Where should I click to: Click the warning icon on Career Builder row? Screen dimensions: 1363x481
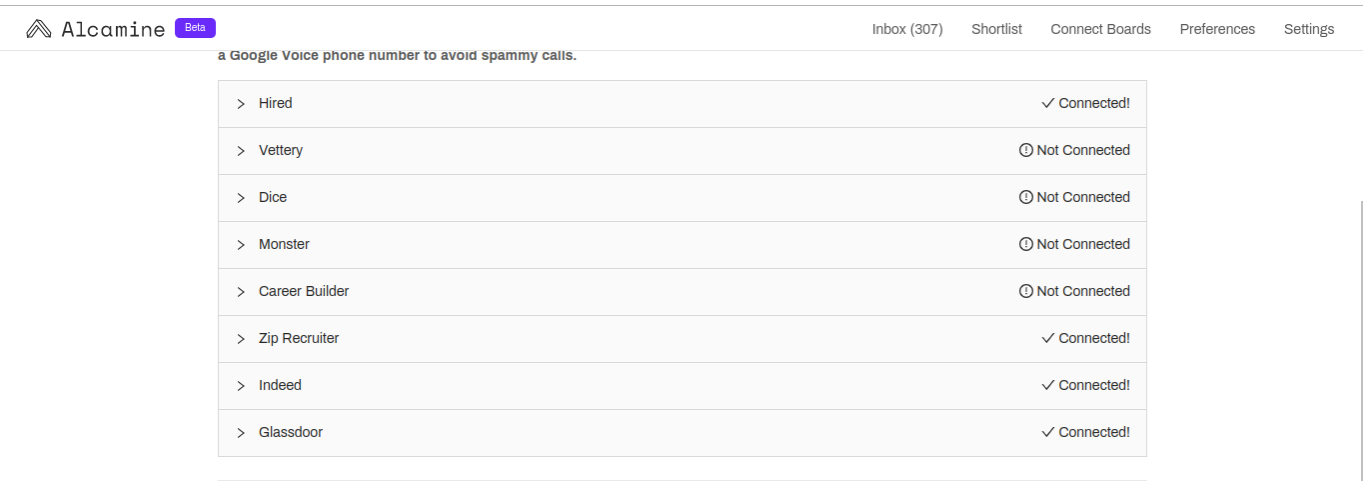coord(1025,291)
